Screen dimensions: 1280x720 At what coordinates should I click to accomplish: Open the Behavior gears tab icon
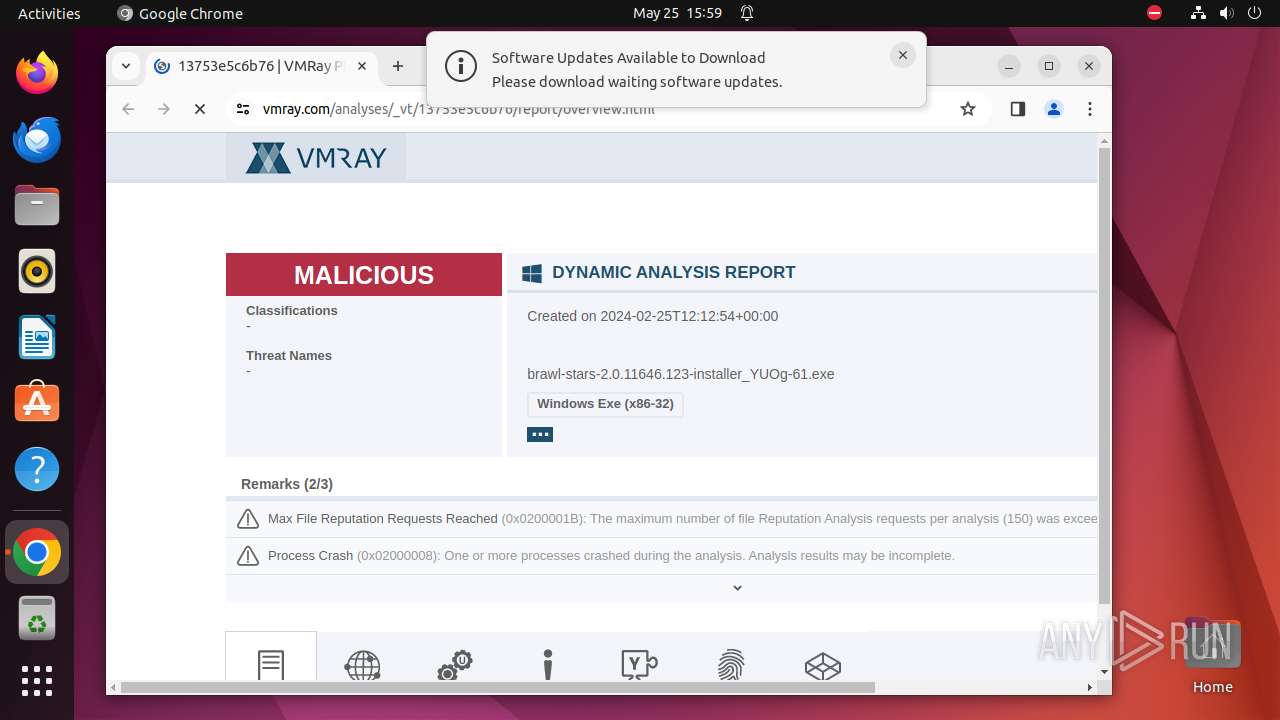(x=454, y=665)
